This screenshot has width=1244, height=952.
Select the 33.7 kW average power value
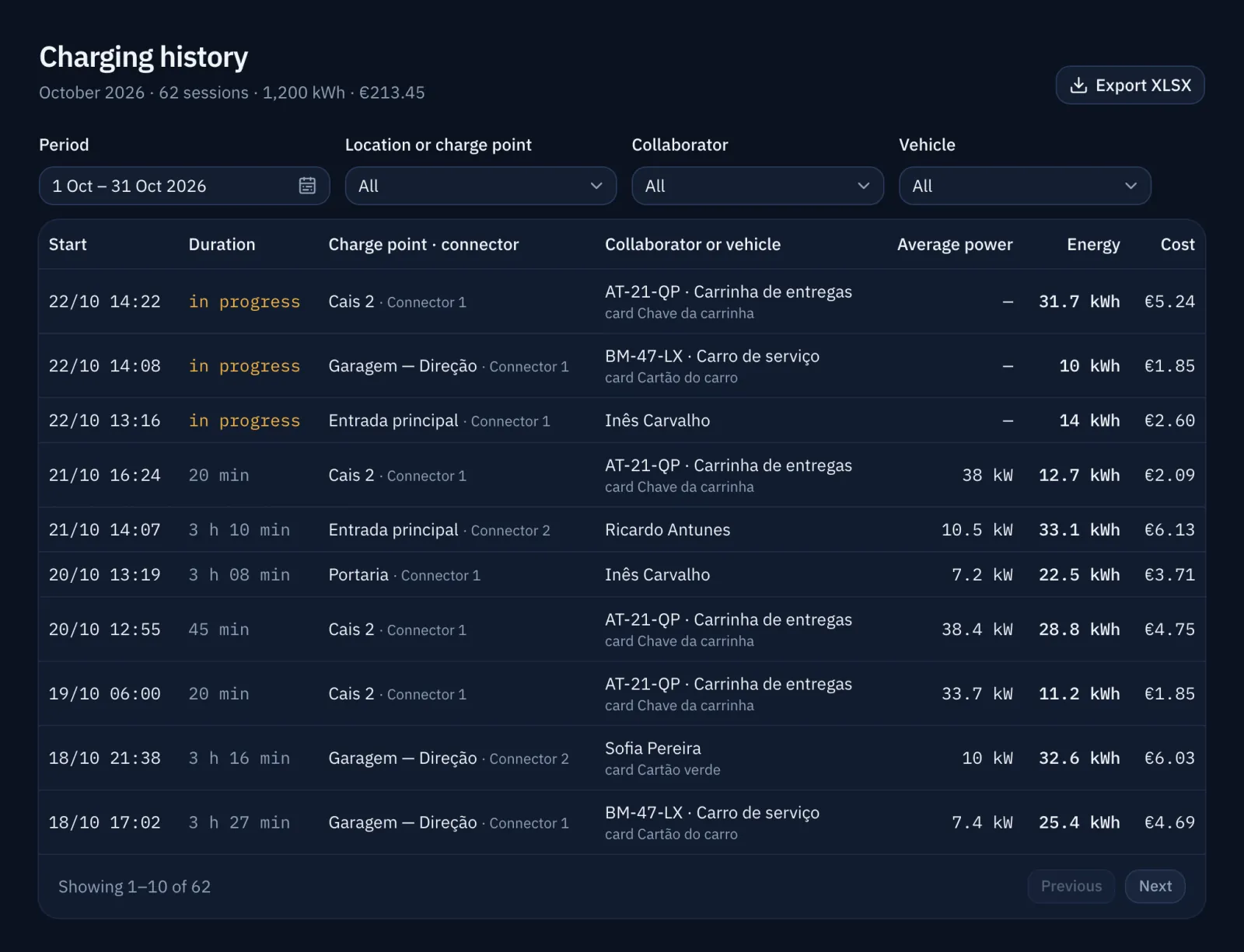[977, 694]
